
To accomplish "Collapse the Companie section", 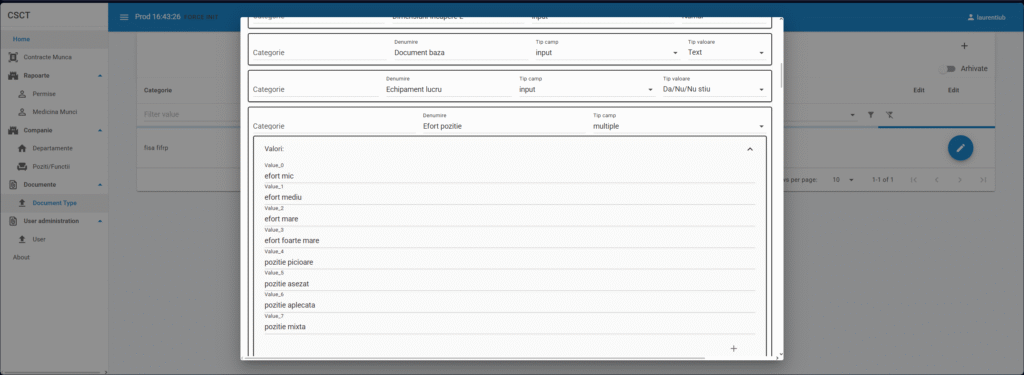I will 100,131.
